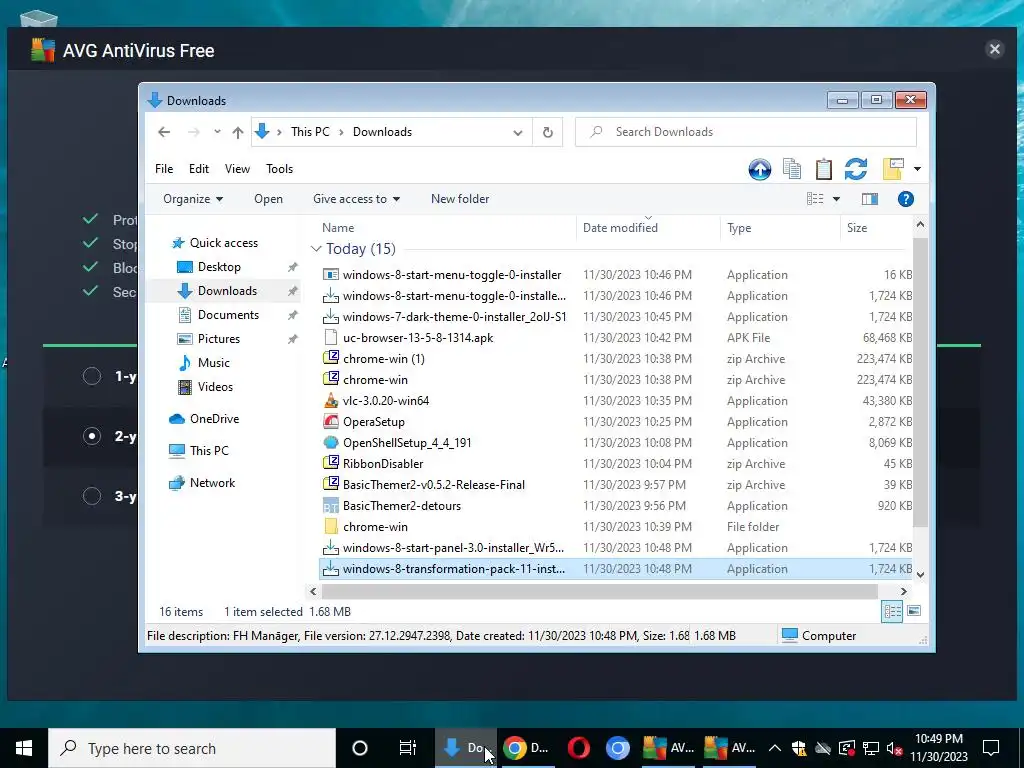Image resolution: width=1024 pixels, height=768 pixels.
Task: Open the Organize dropdown
Action: (x=193, y=199)
